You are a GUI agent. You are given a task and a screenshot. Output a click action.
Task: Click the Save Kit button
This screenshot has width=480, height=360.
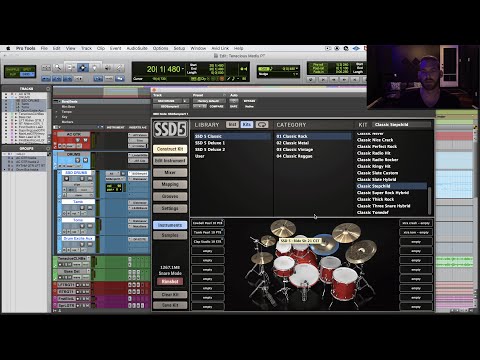[x=170, y=305]
